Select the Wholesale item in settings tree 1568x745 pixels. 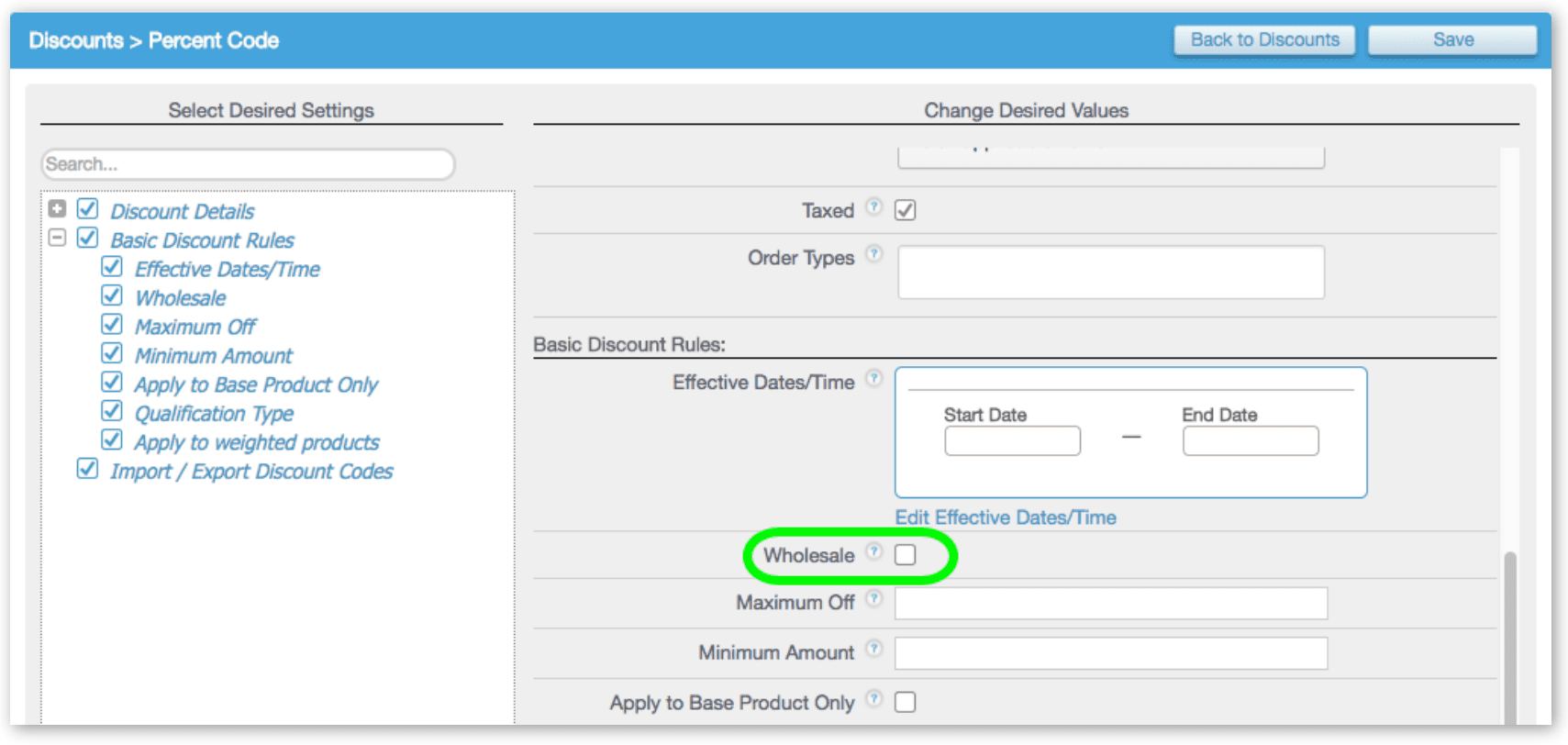181,298
